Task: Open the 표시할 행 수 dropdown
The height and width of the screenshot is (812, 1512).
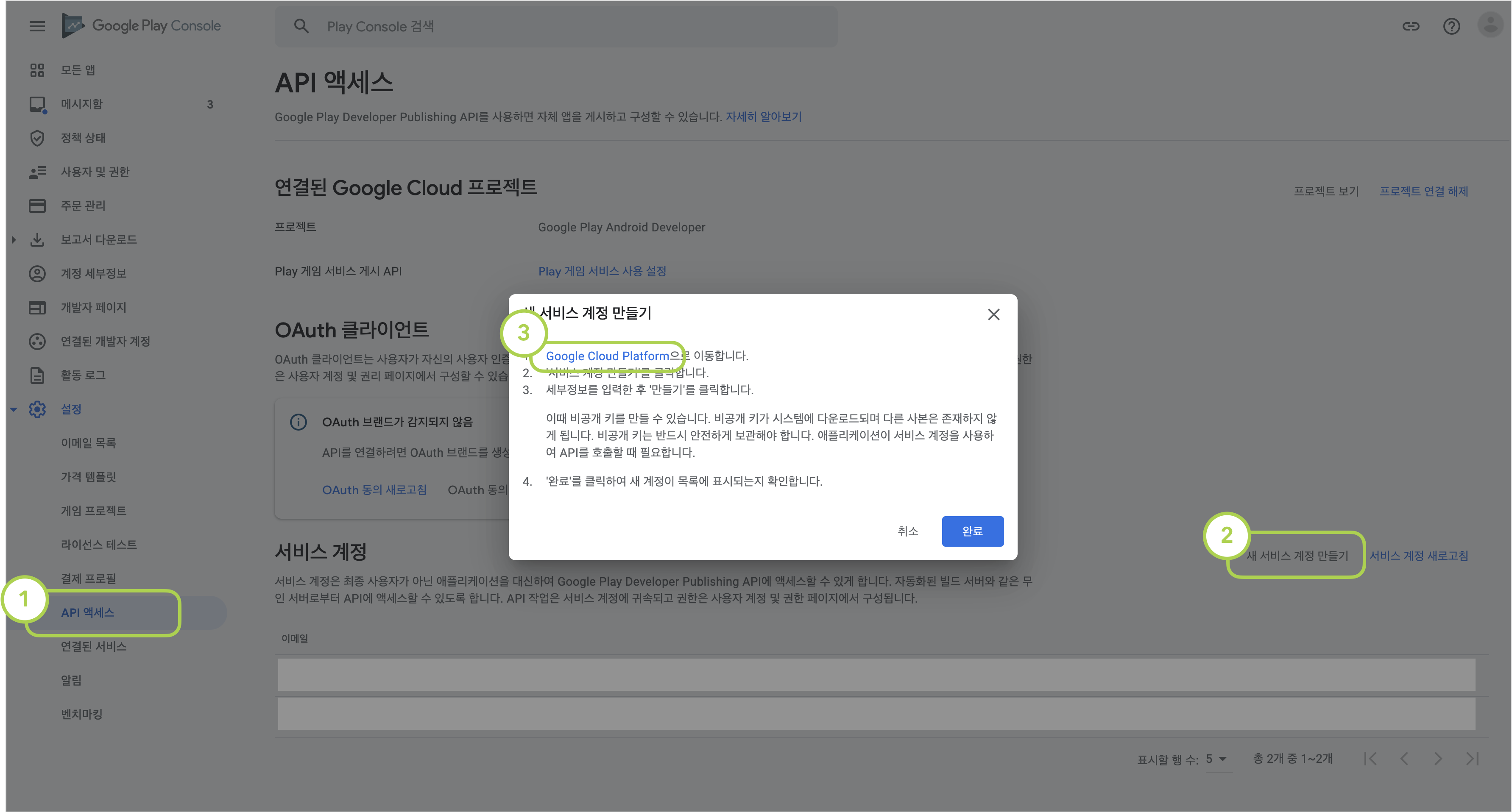Action: coord(1217,759)
